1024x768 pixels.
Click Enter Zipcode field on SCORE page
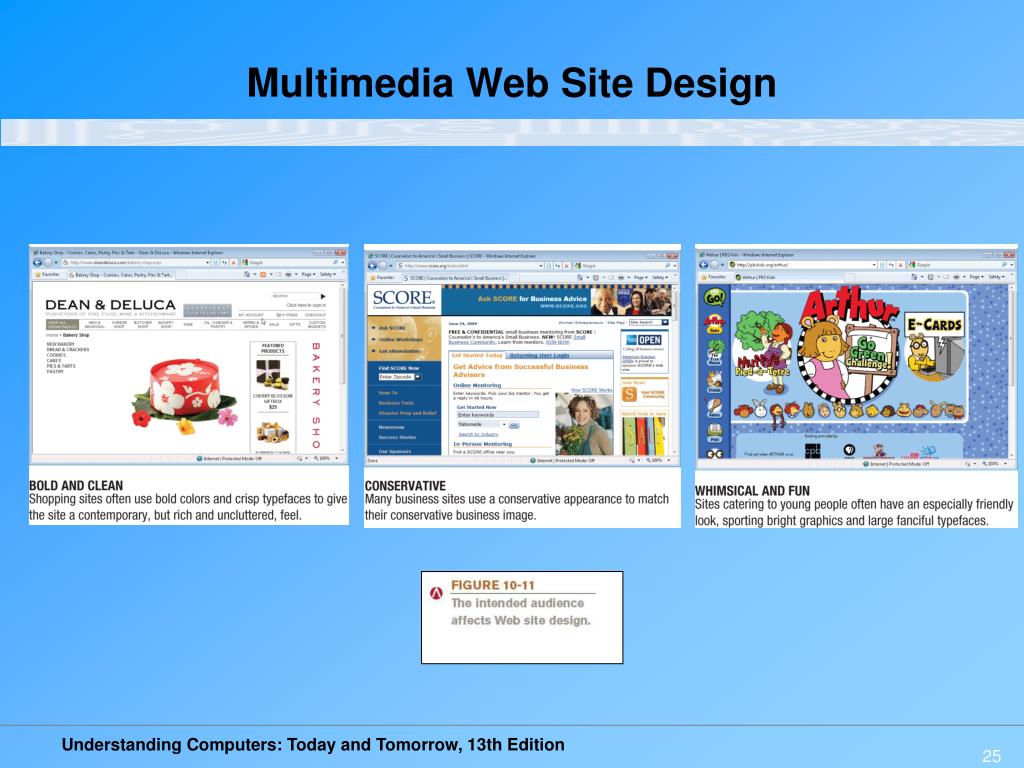pos(396,377)
